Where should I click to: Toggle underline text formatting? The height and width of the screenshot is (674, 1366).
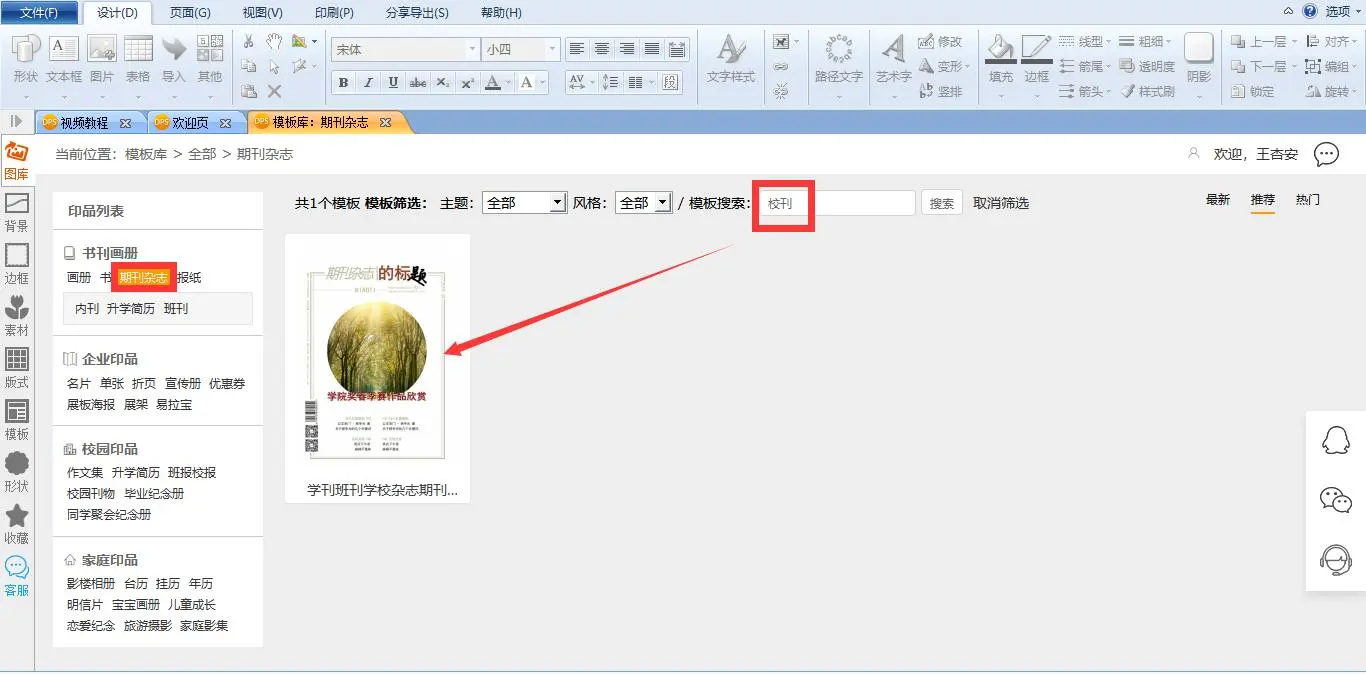coord(393,83)
